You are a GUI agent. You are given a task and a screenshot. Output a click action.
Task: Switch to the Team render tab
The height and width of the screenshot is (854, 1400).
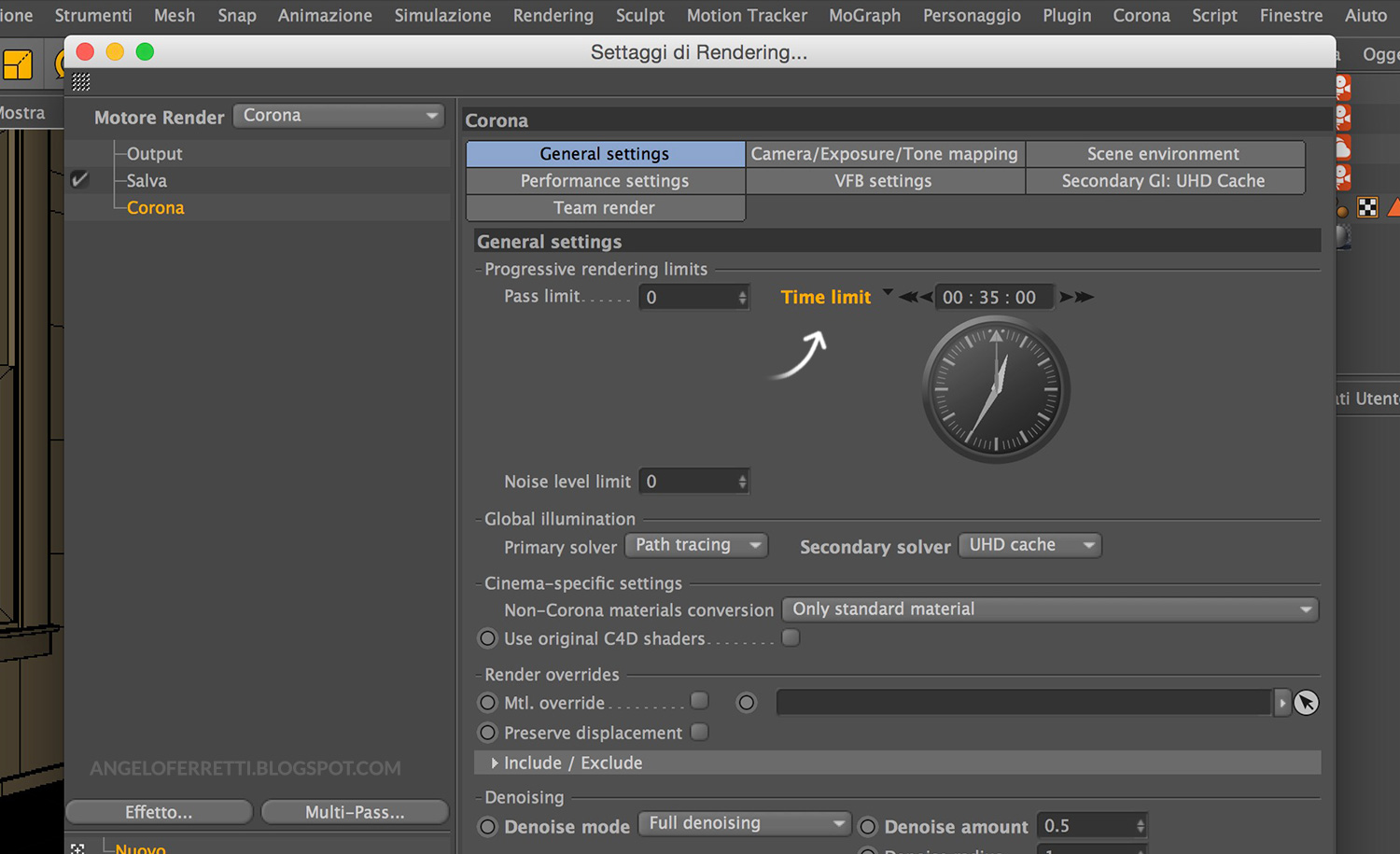605,208
